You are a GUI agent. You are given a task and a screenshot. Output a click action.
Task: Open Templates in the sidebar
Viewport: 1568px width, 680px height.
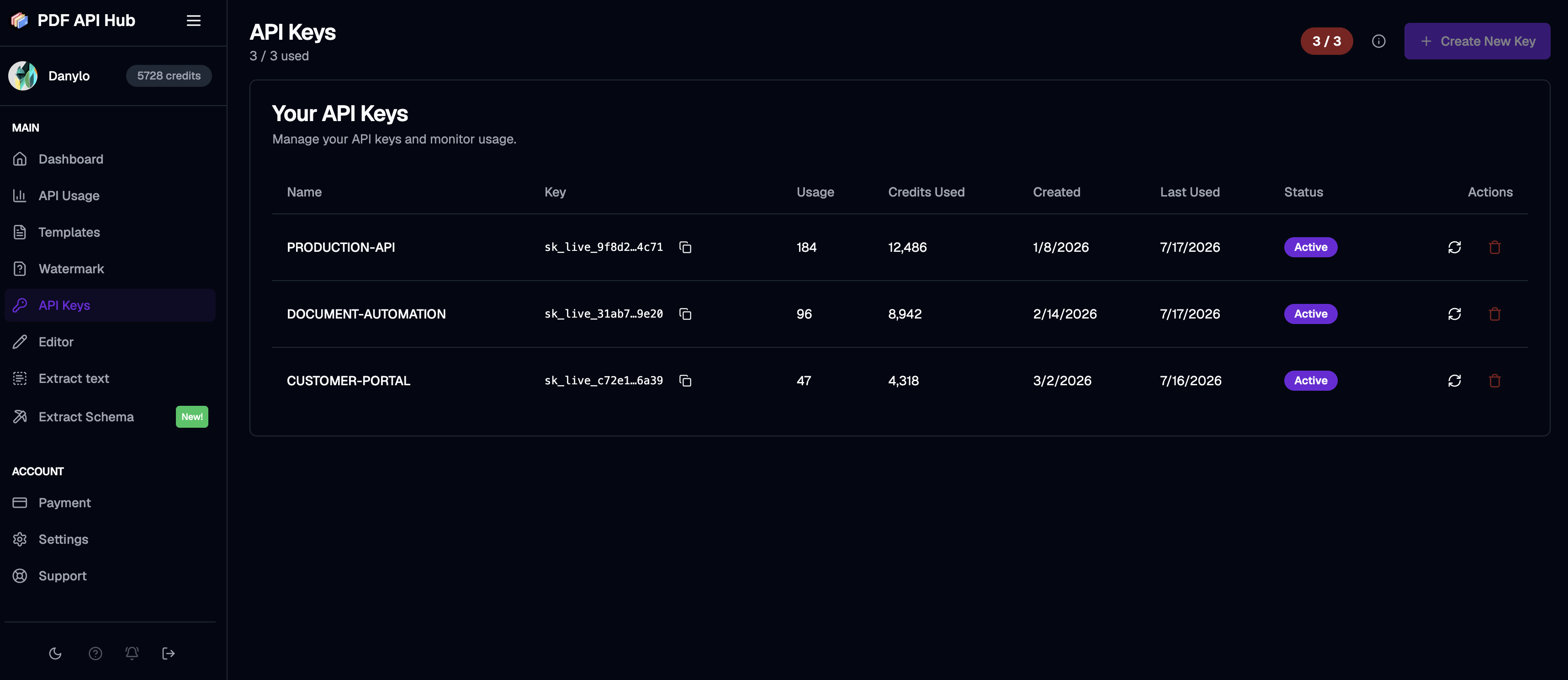[110, 232]
